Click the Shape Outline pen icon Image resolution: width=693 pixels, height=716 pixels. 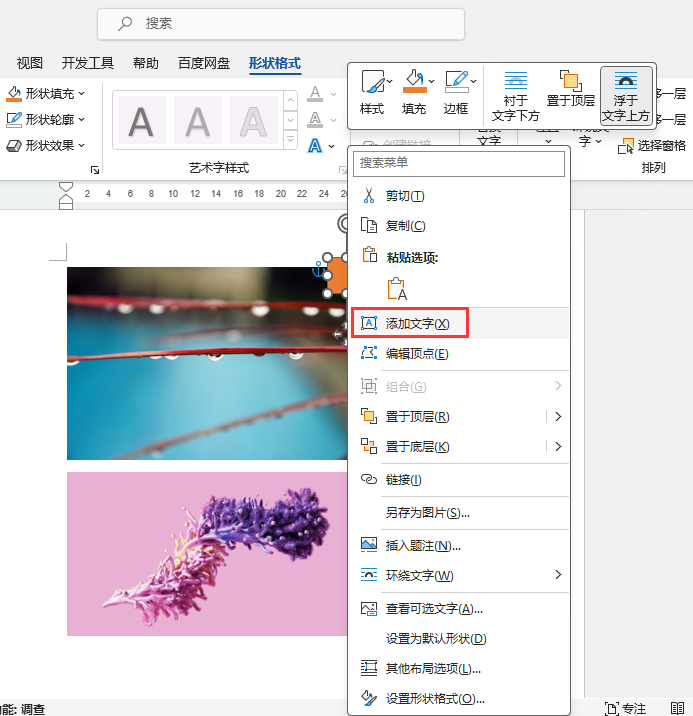14,120
